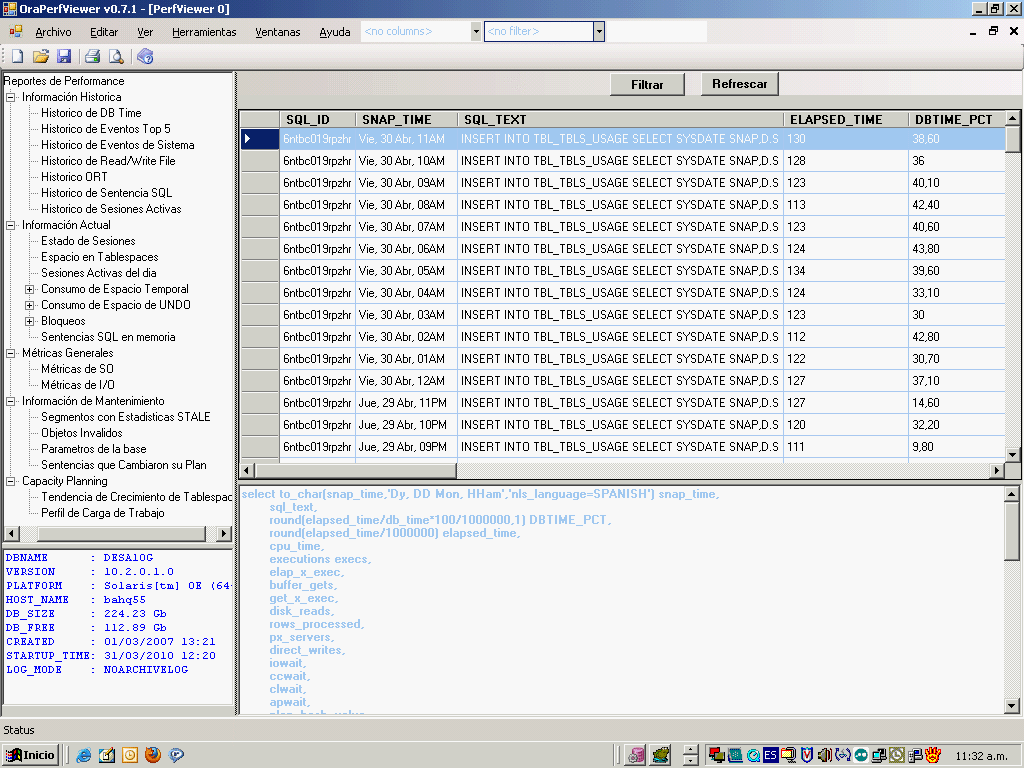The width and height of the screenshot is (1024, 768).
Task: Open Print Preview from the toolbar
Action: click(116, 56)
